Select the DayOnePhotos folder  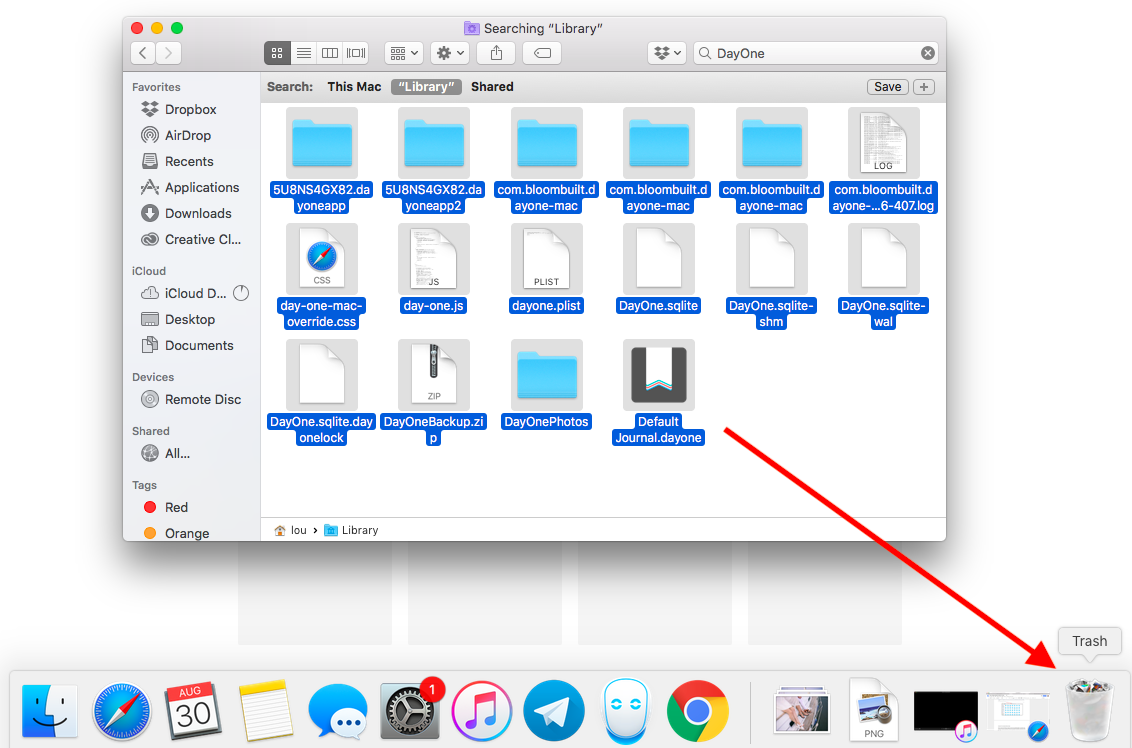(547, 385)
